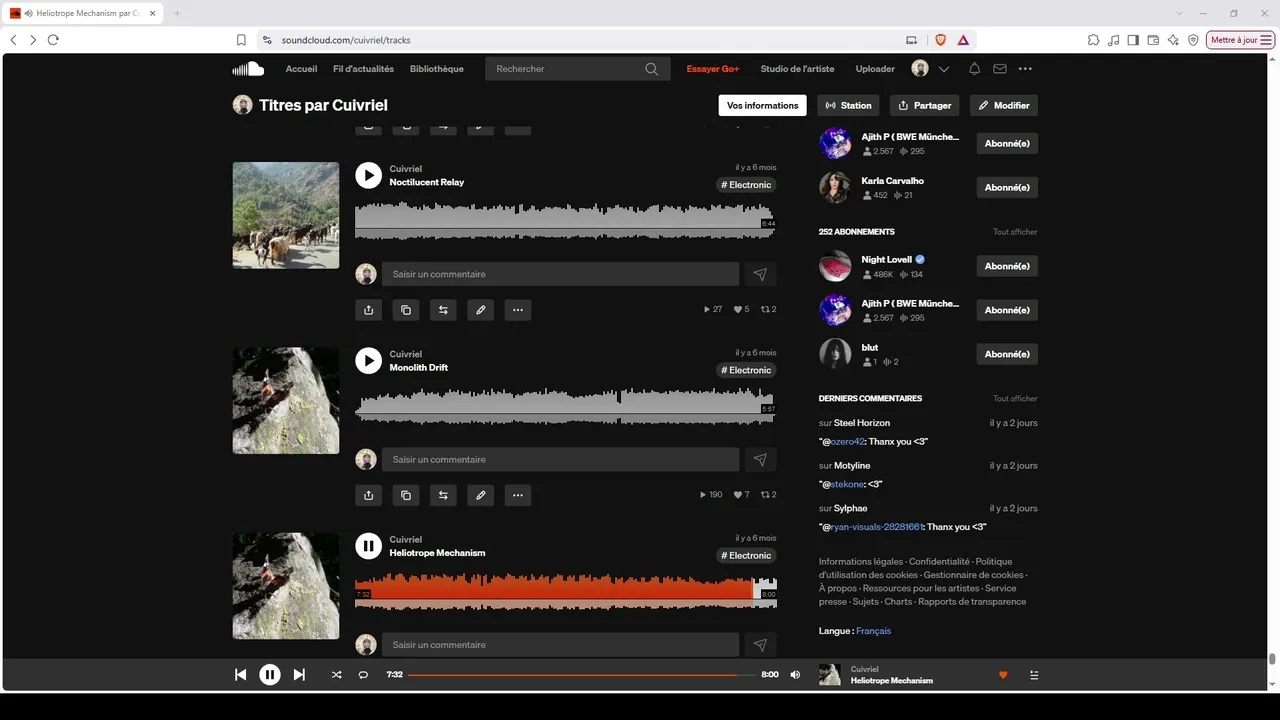Share the Monolith Drift track
Image resolution: width=1280 pixels, height=720 pixels.
pyautogui.click(x=368, y=495)
